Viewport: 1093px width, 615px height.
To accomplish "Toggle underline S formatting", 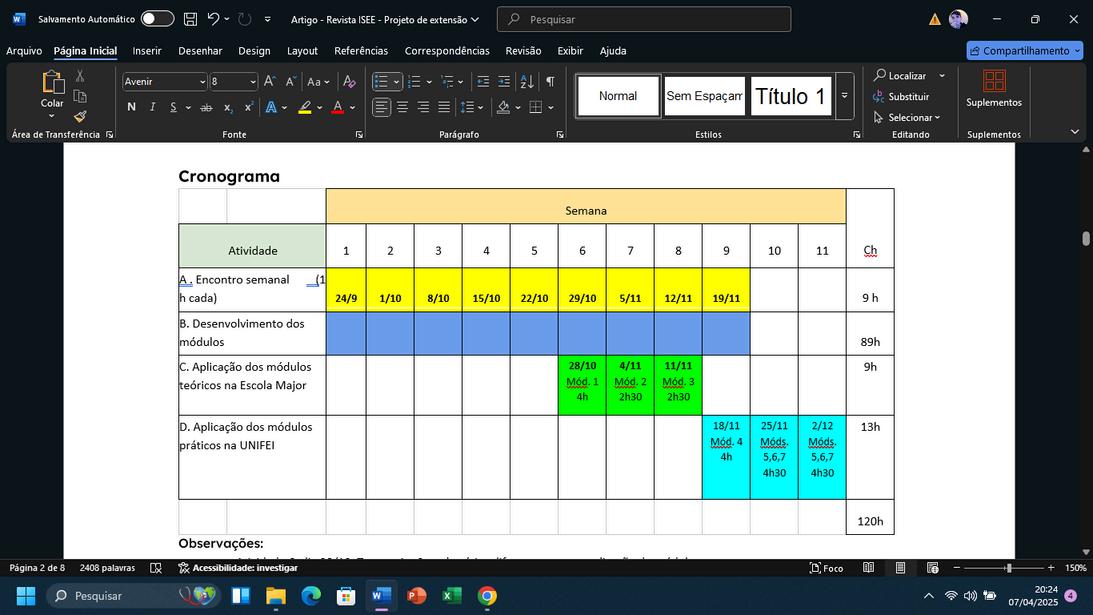I will click(173, 107).
